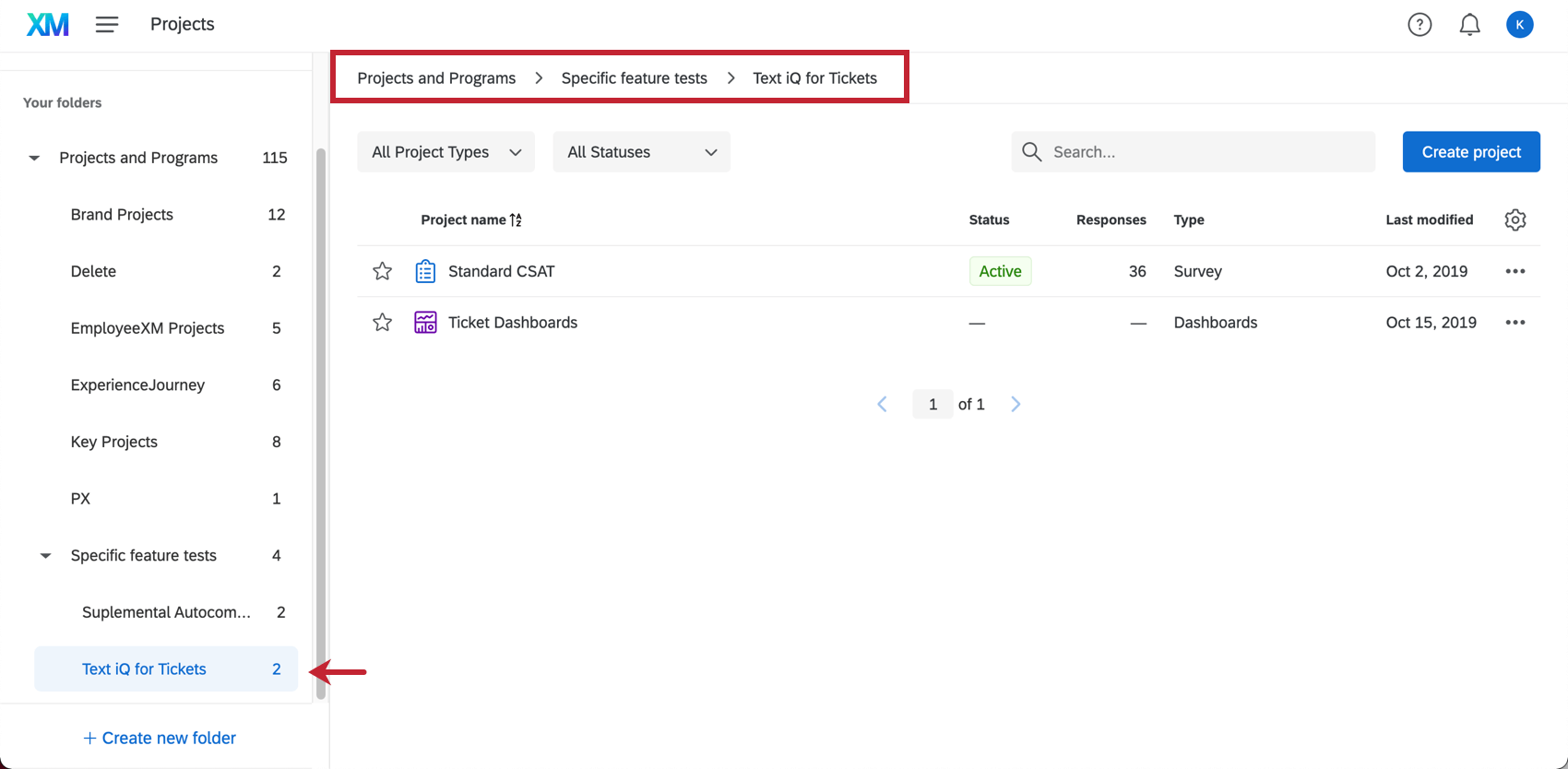Screen dimensions: 1568x769
Task: Star the Standard CSAT project
Action: pos(382,271)
